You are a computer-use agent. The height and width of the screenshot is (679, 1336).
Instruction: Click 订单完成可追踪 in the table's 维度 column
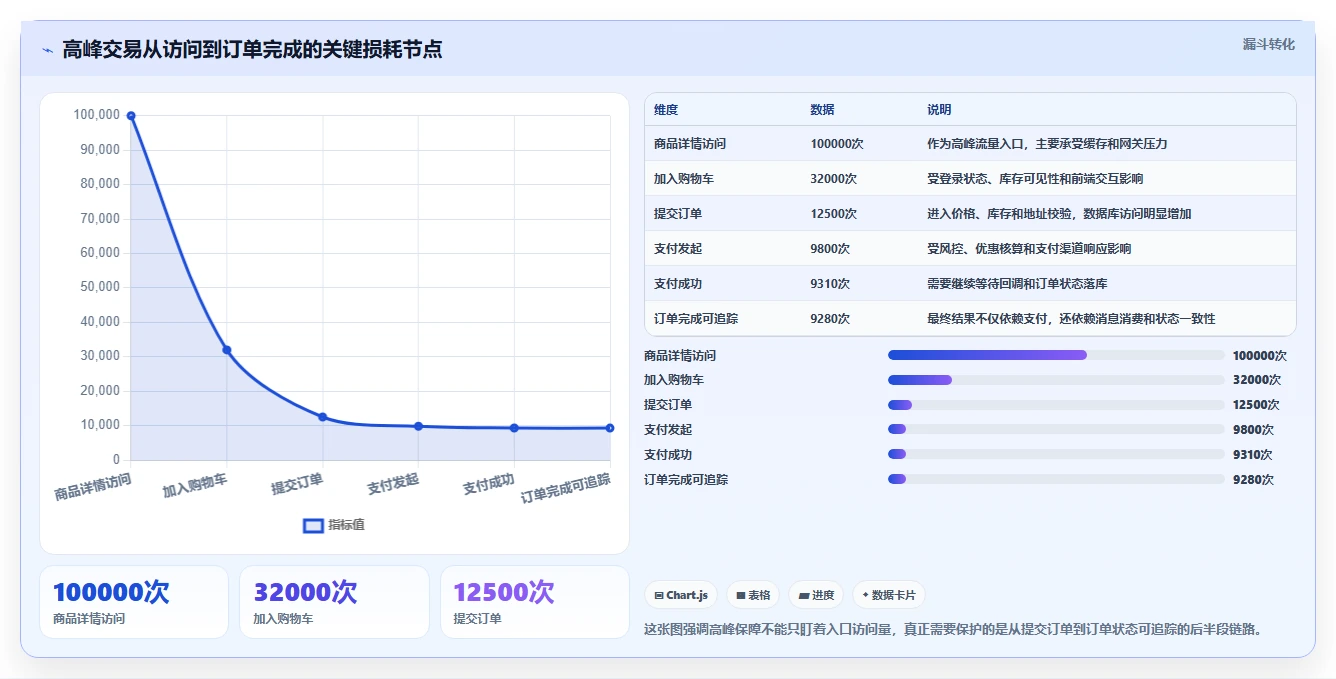[696, 319]
